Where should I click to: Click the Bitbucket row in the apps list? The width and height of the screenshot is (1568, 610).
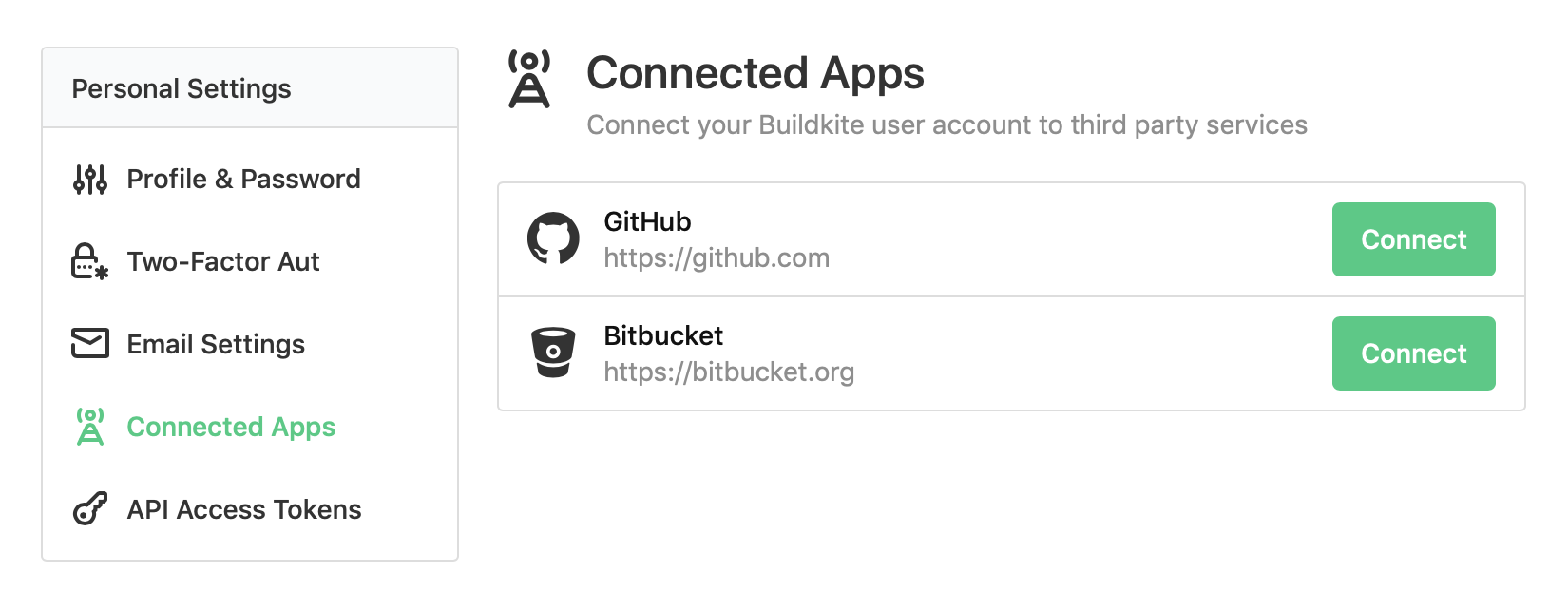[x=950, y=353]
